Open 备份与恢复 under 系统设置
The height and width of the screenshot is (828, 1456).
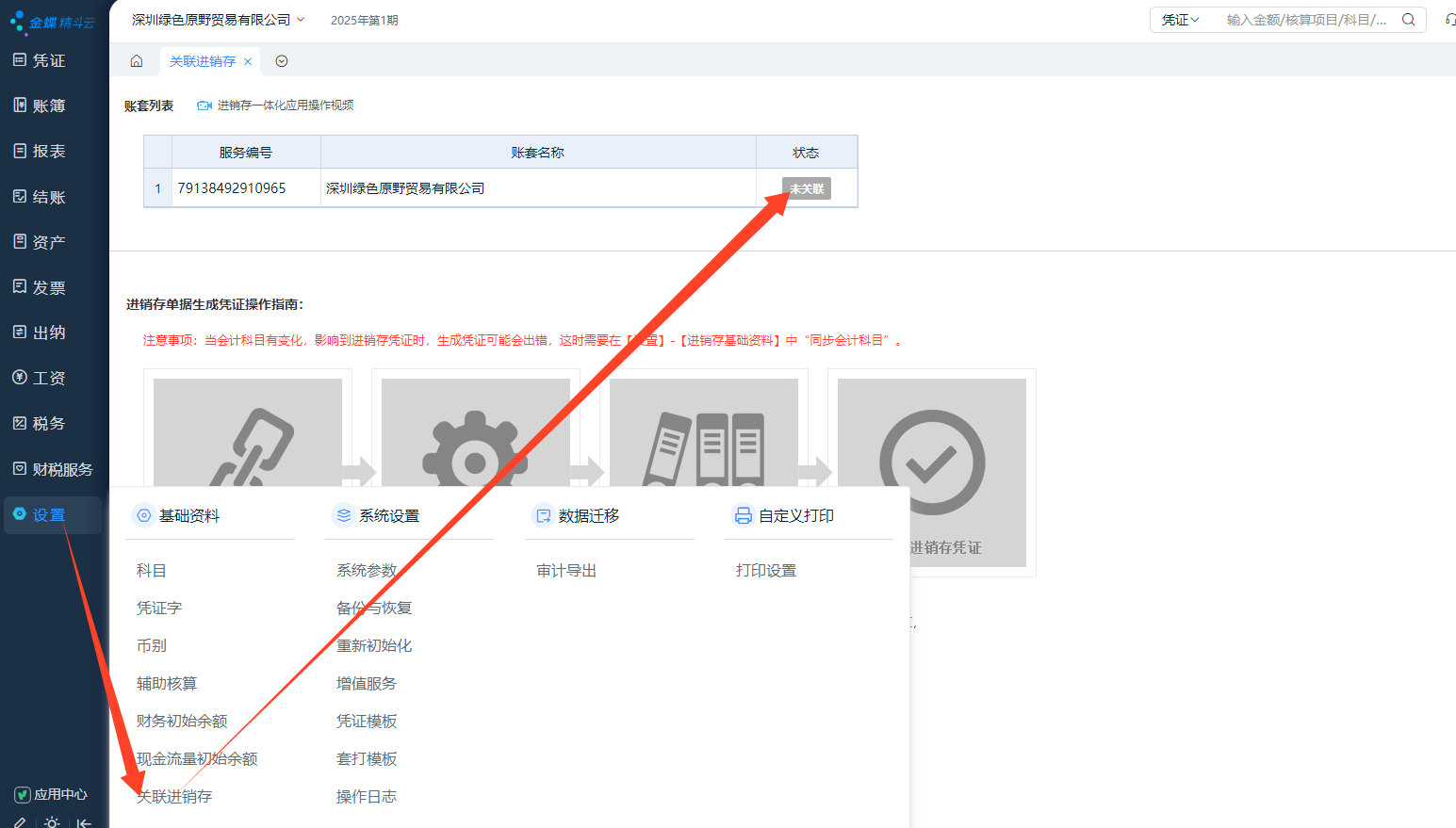(374, 609)
